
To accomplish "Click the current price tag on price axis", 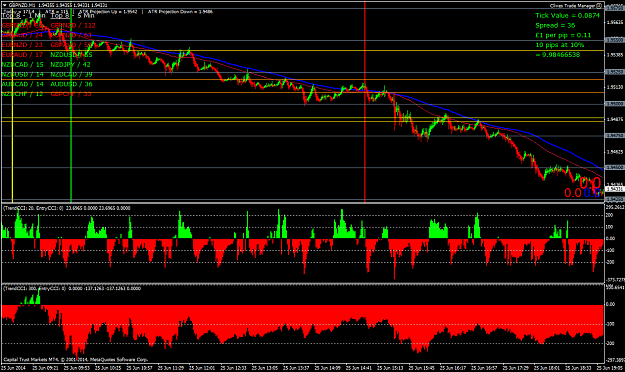I will [x=615, y=189].
